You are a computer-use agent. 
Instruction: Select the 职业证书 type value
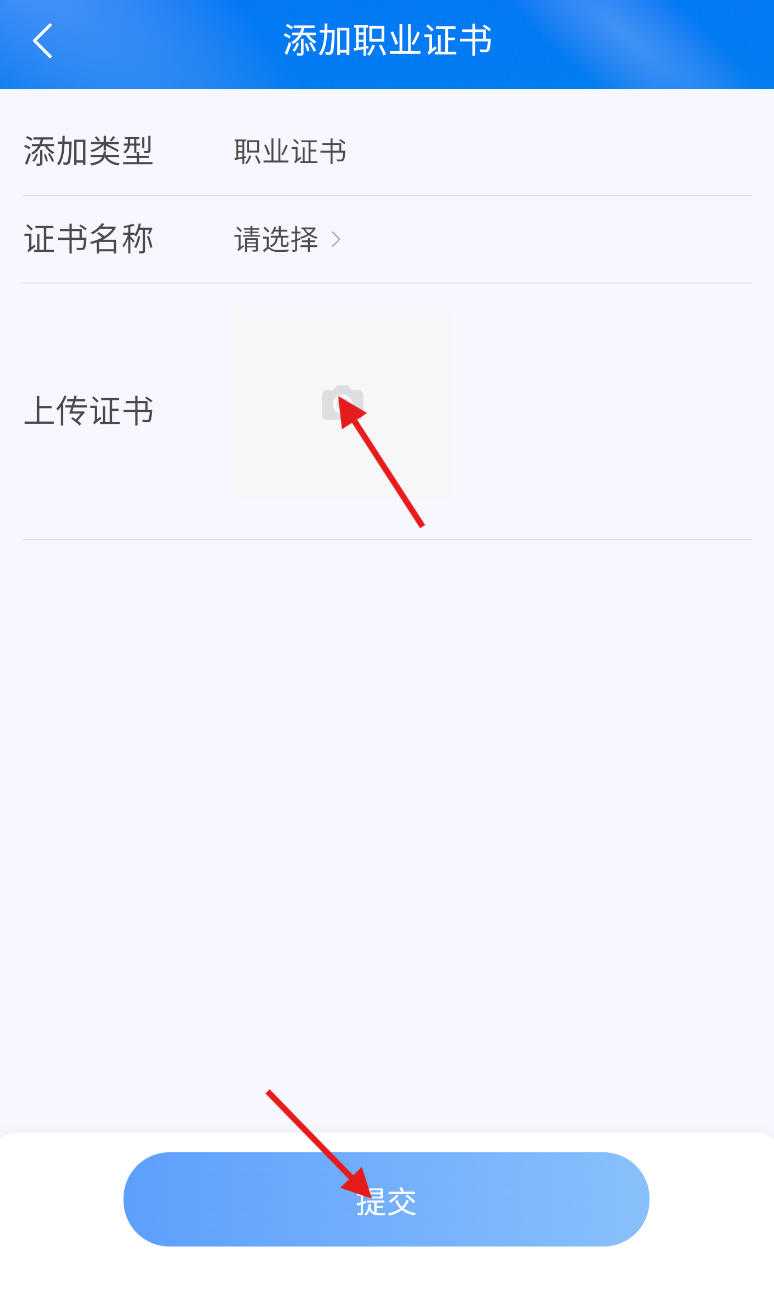290,152
